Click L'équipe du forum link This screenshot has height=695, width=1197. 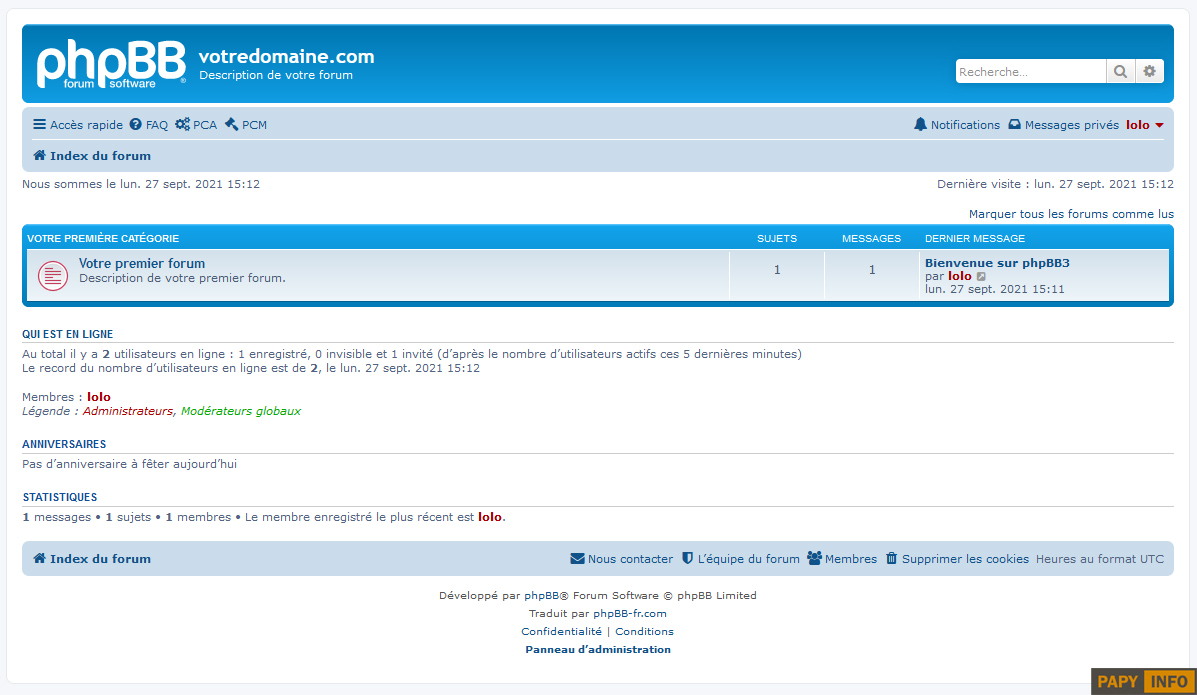coord(748,559)
